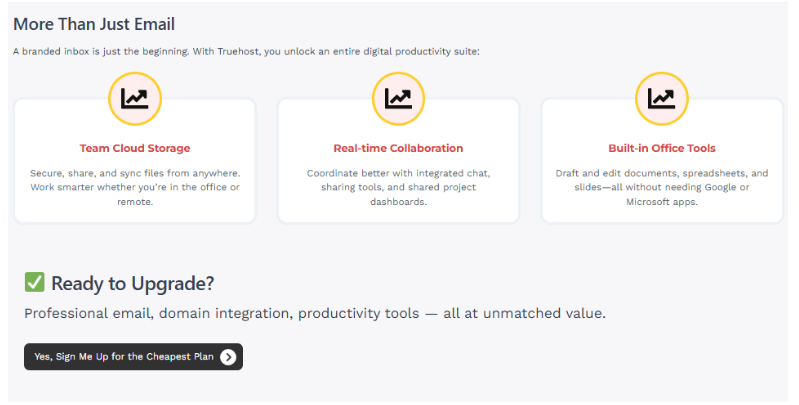Click the arrow circle icon in signup button
The image size is (799, 405).
click(228, 357)
